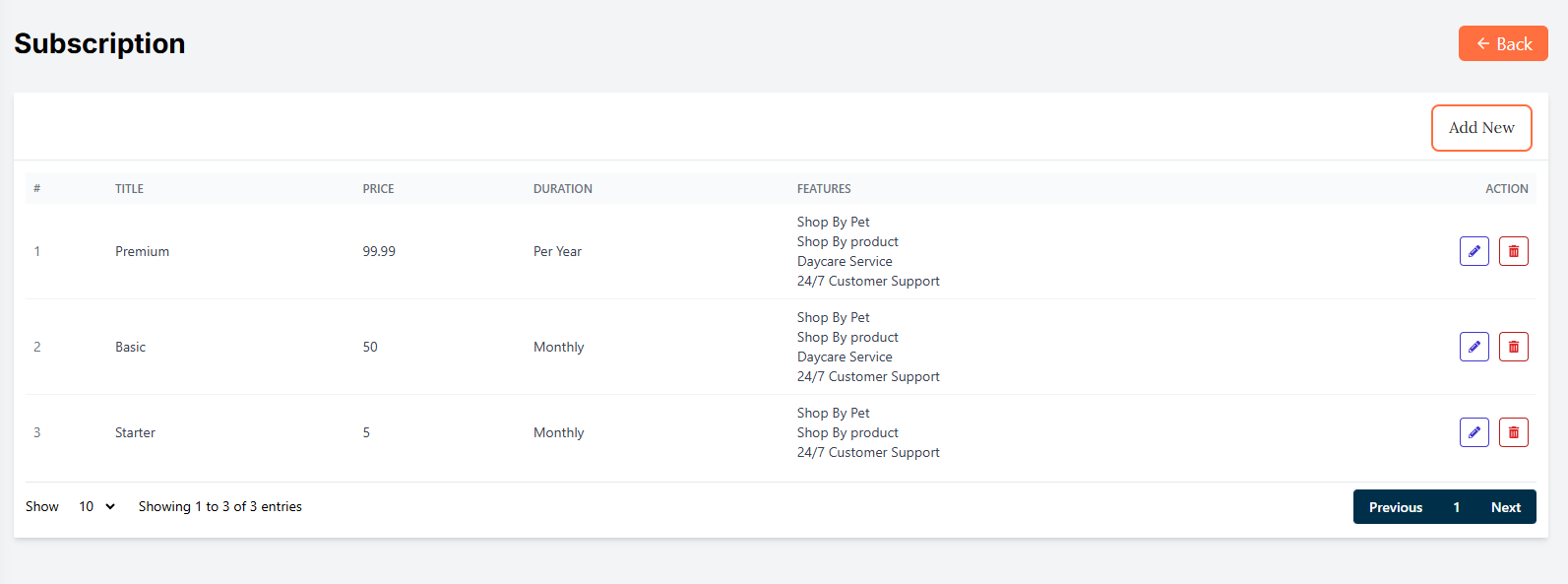Sort by the Title column header

point(129,189)
